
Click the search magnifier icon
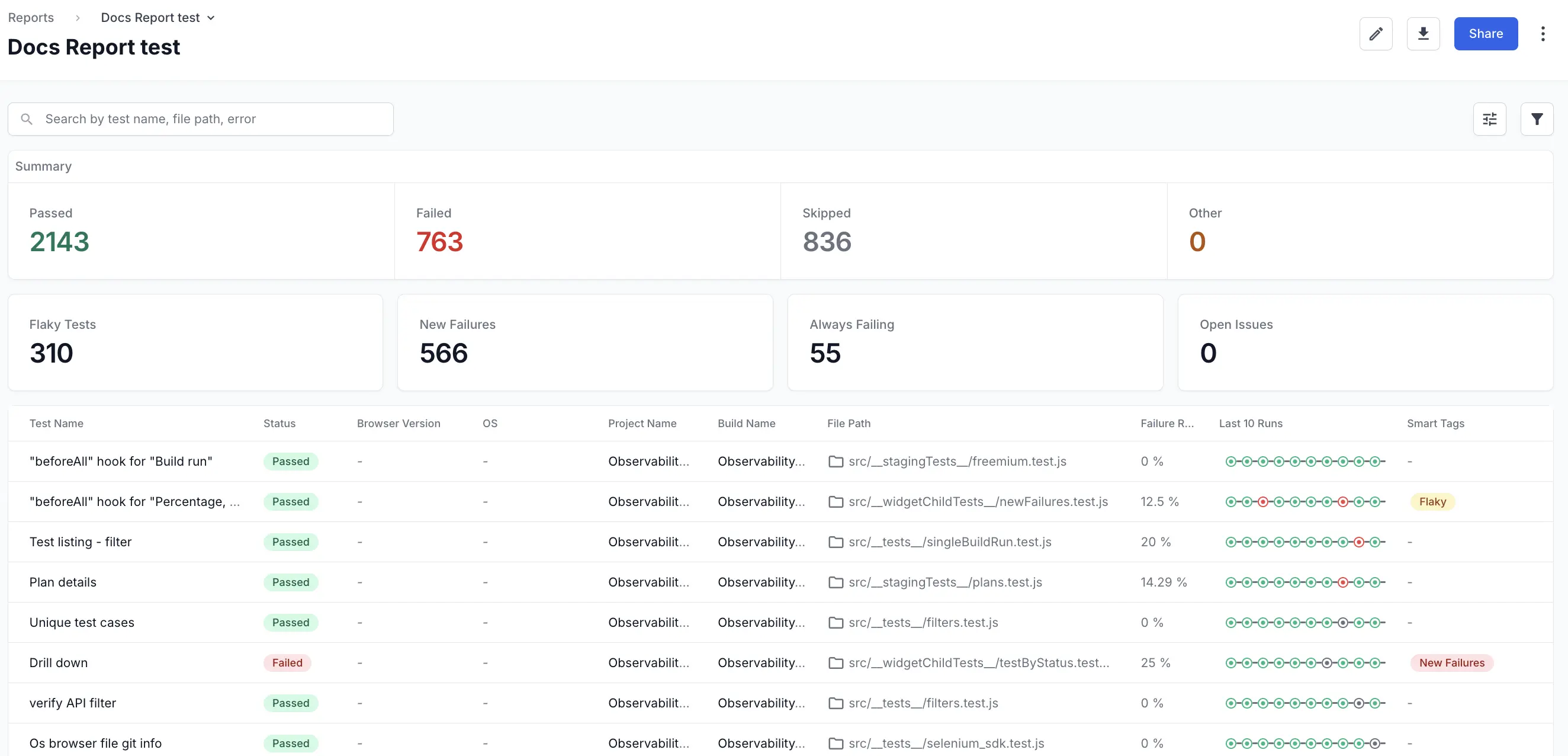point(27,118)
